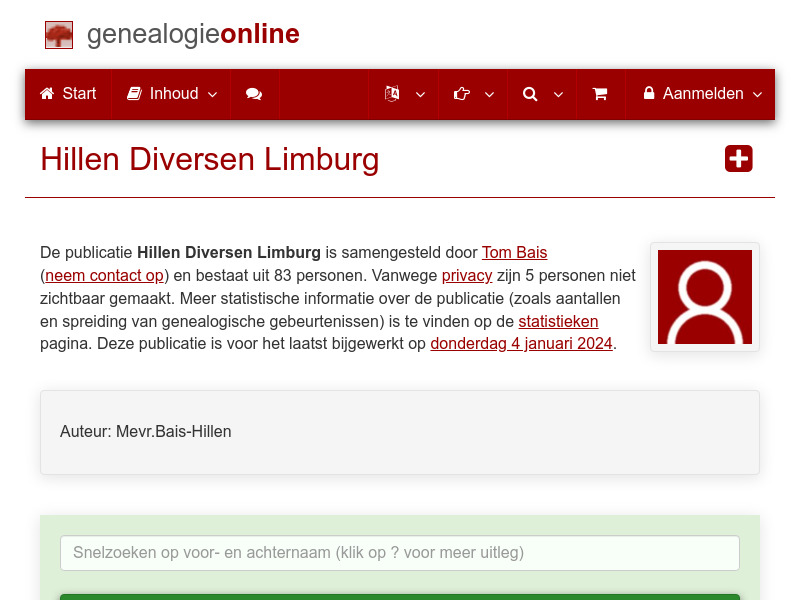The height and width of the screenshot is (600, 800).
Task: Open the Tom Bais profile link
Action: pyautogui.click(x=514, y=252)
